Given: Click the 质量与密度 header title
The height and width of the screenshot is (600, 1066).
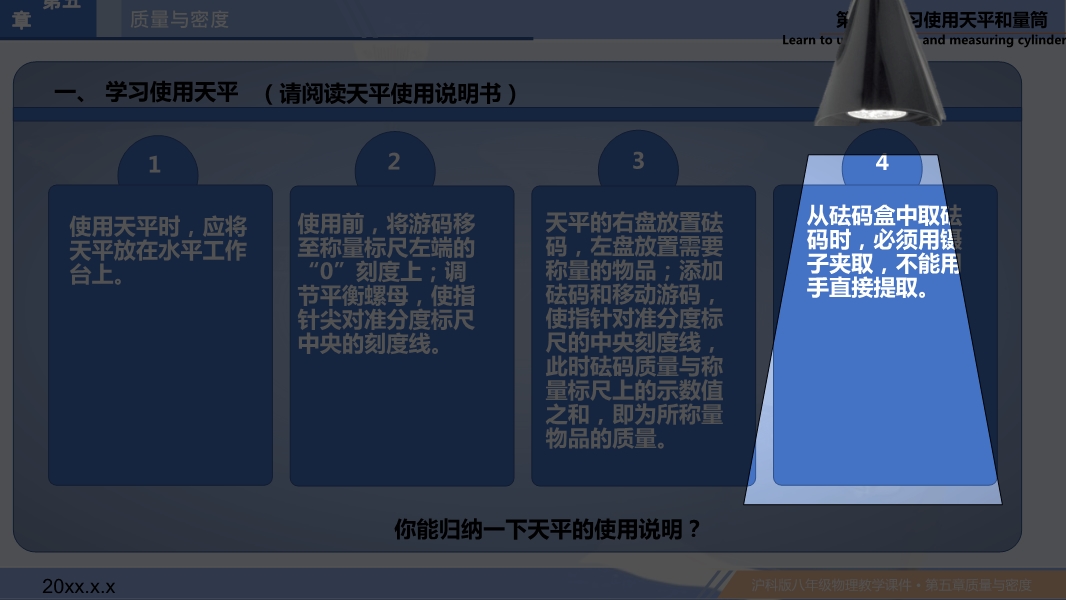Looking at the screenshot, I should [180, 20].
